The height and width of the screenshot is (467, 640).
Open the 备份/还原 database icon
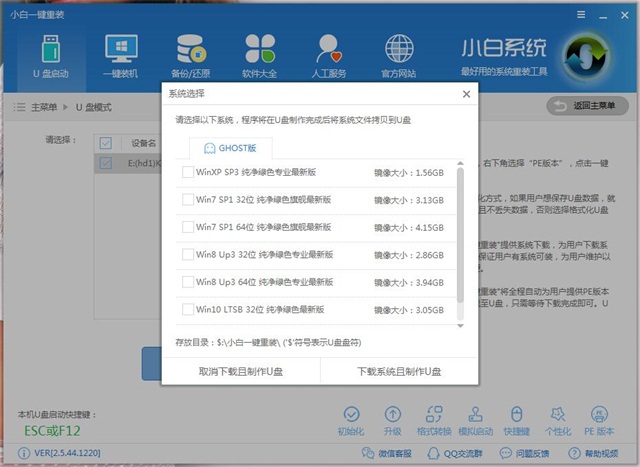pos(191,49)
